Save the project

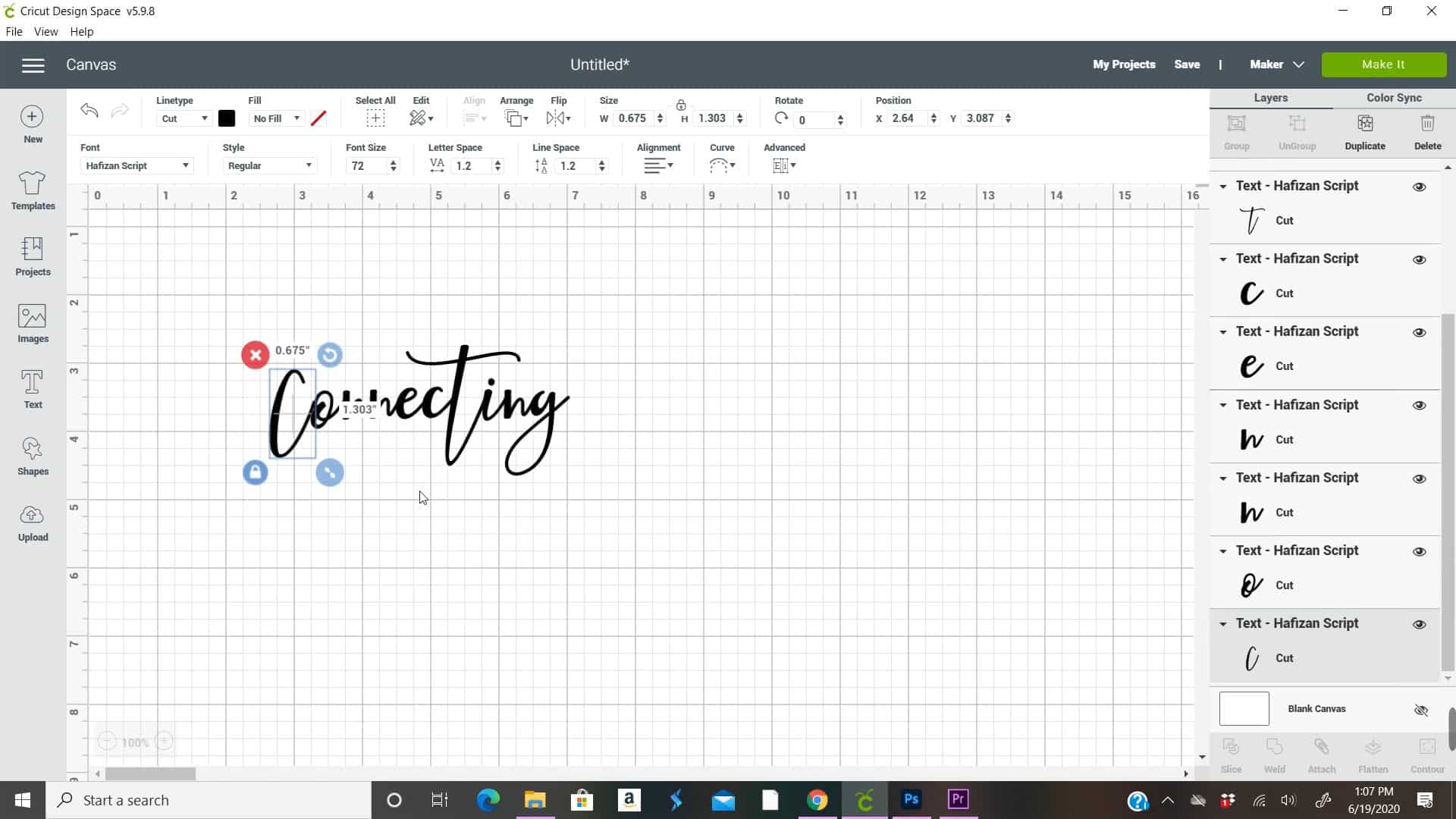point(1187,64)
